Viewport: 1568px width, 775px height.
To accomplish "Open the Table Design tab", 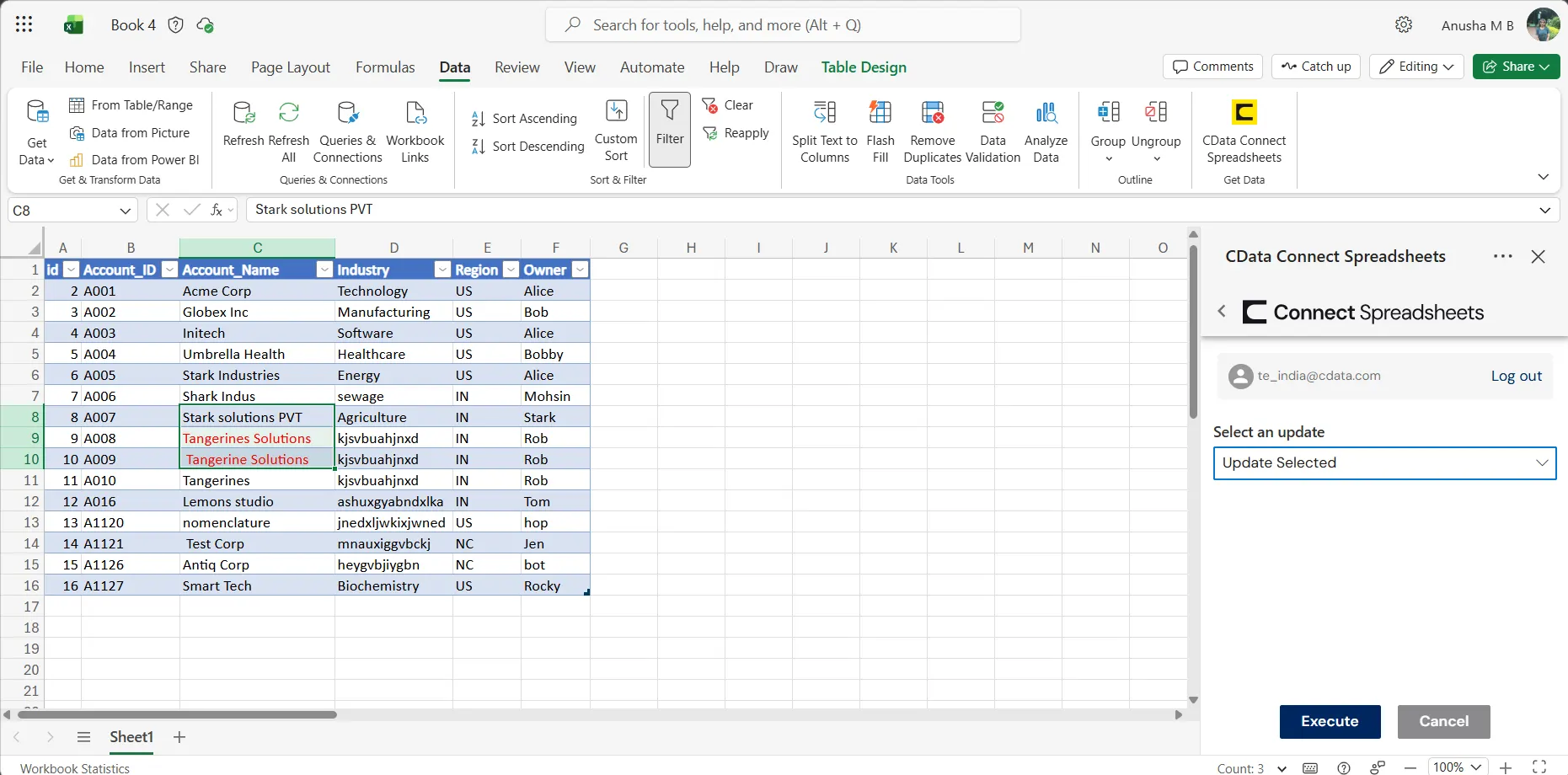I will (x=864, y=67).
